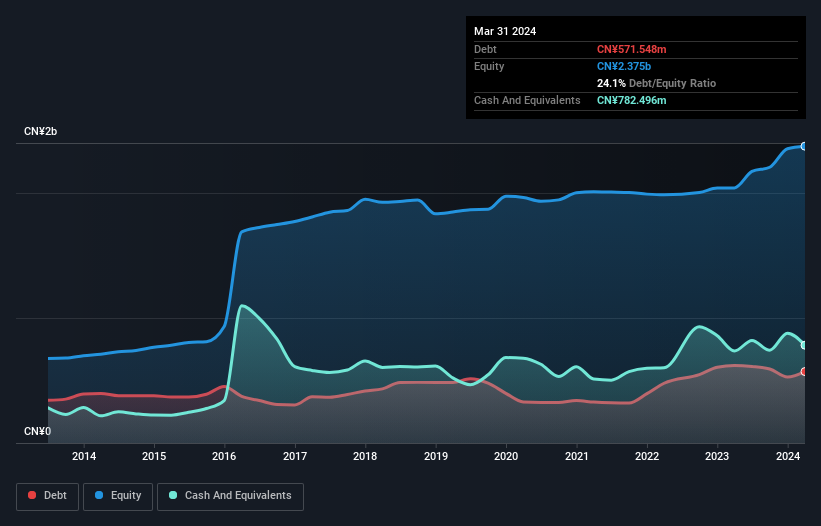This screenshot has width=821, height=526.
Task: Select the Cash endpoint marker on chart
Action: (x=804, y=345)
